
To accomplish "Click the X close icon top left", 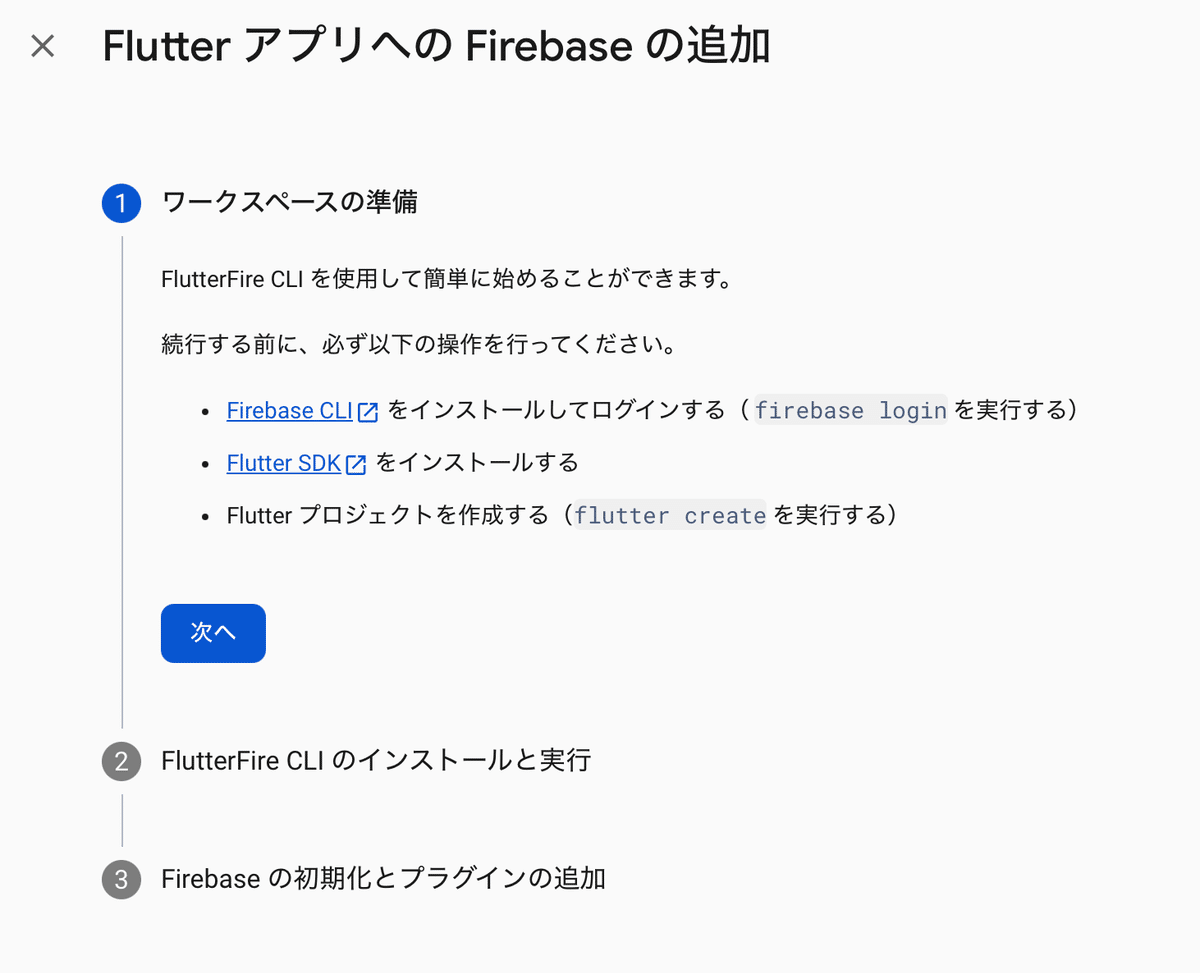I will 42,46.
